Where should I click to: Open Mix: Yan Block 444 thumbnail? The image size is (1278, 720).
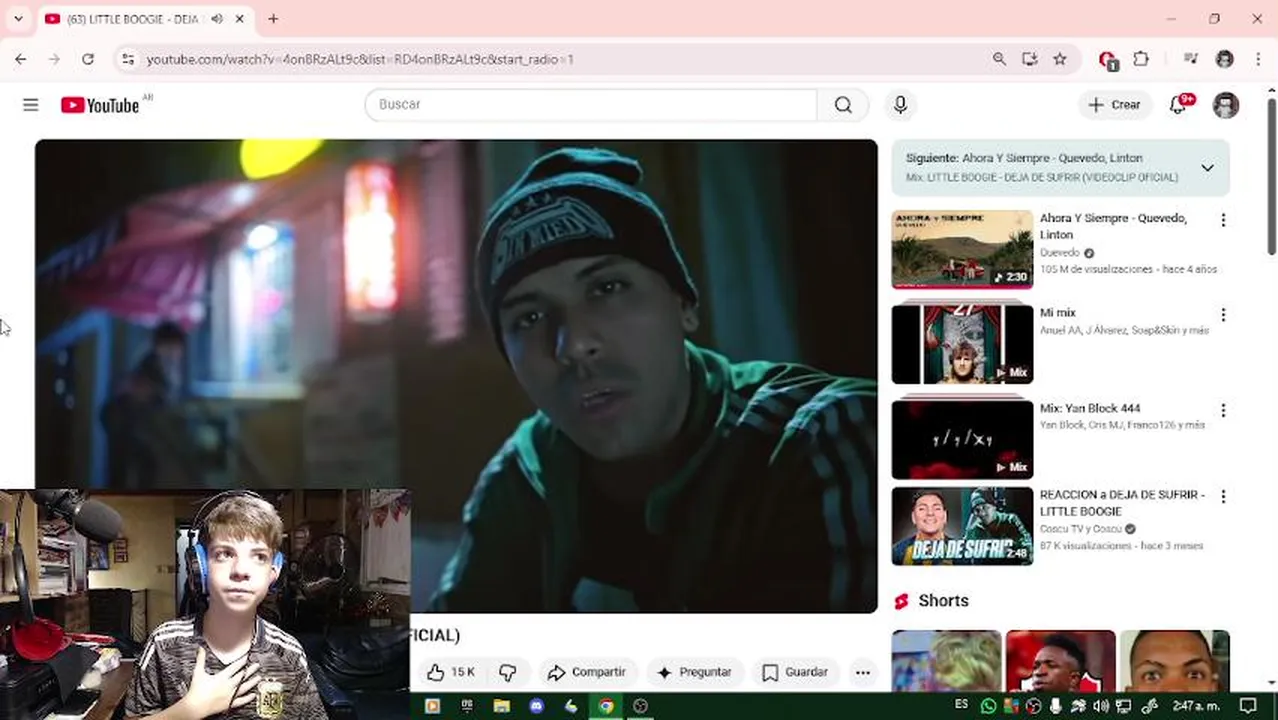pyautogui.click(x=962, y=439)
